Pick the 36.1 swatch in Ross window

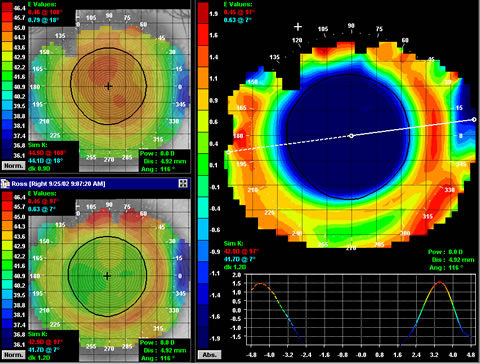(x=7, y=344)
